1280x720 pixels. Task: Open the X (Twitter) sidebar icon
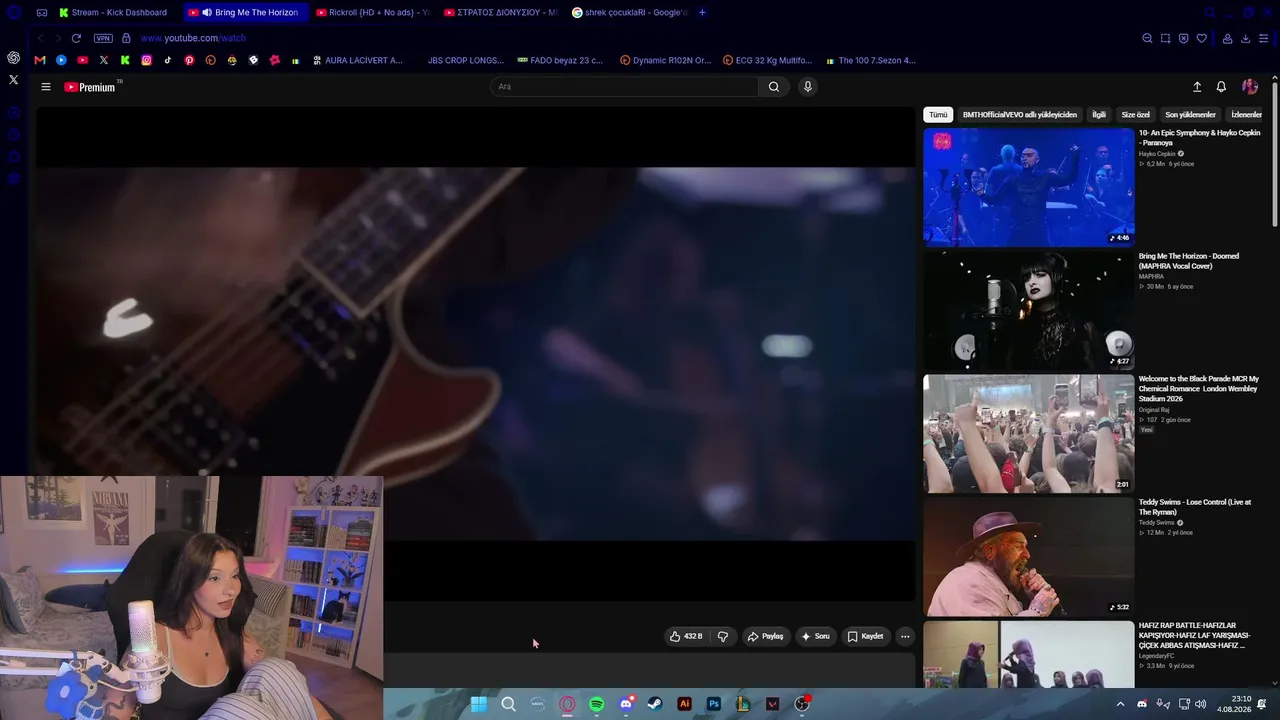click(x=13, y=79)
